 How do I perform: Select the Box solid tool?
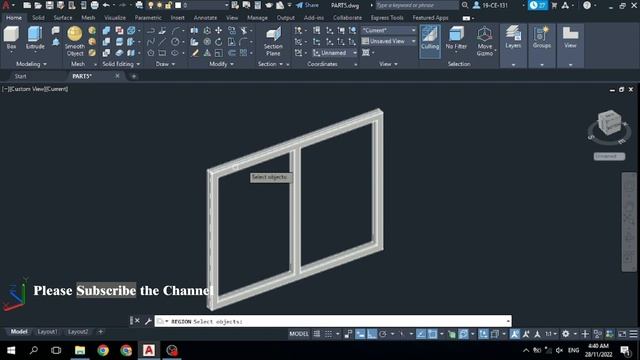11,38
